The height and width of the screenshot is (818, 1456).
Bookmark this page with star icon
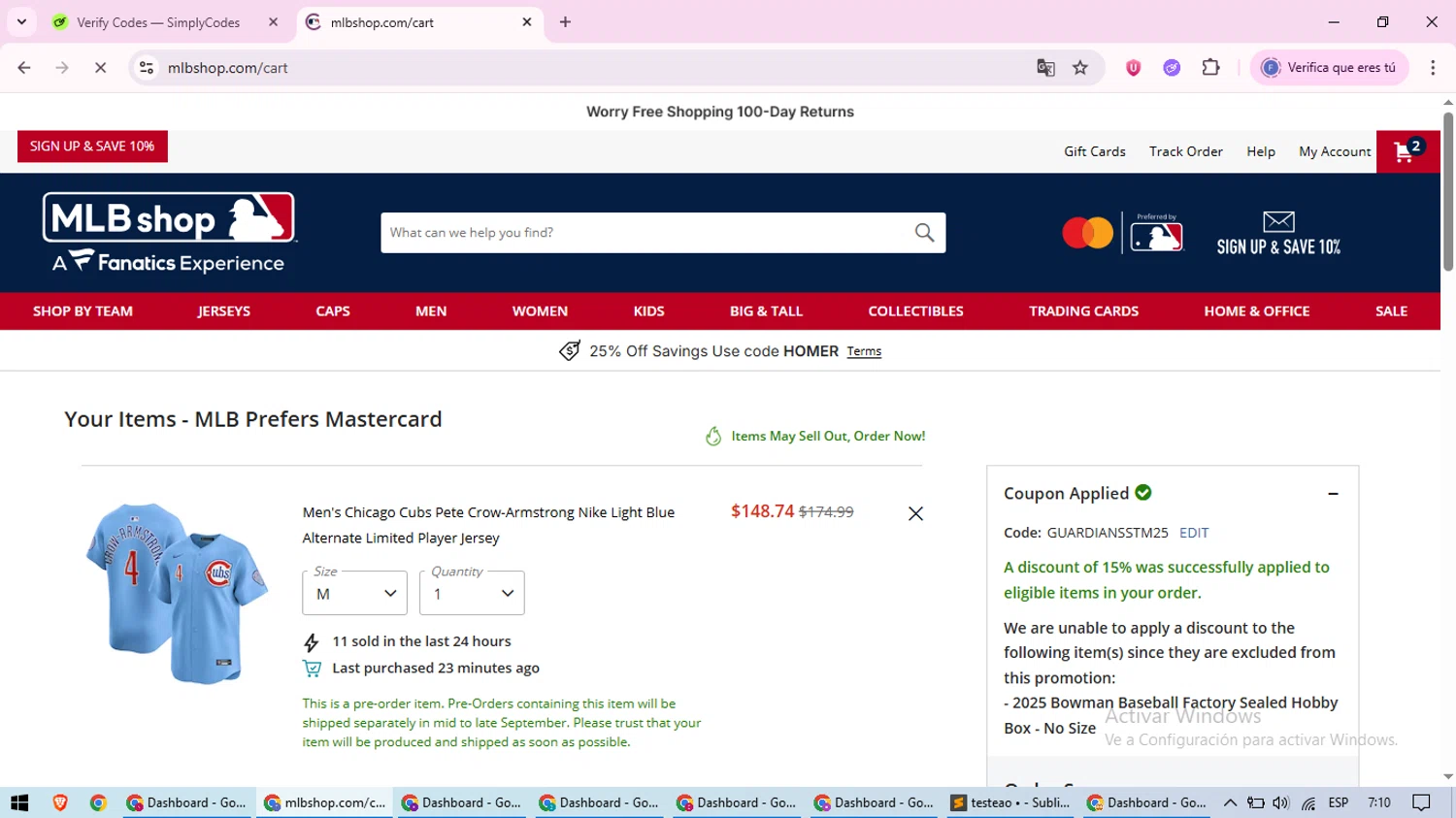point(1080,68)
